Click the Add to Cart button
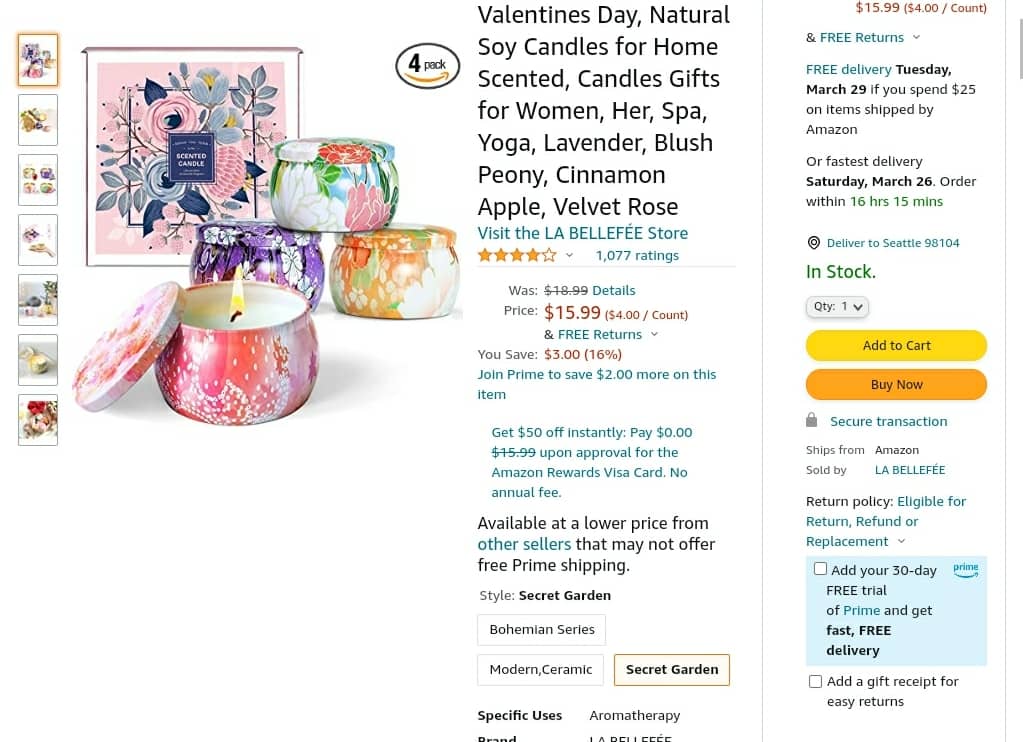1023x742 pixels. click(x=896, y=345)
